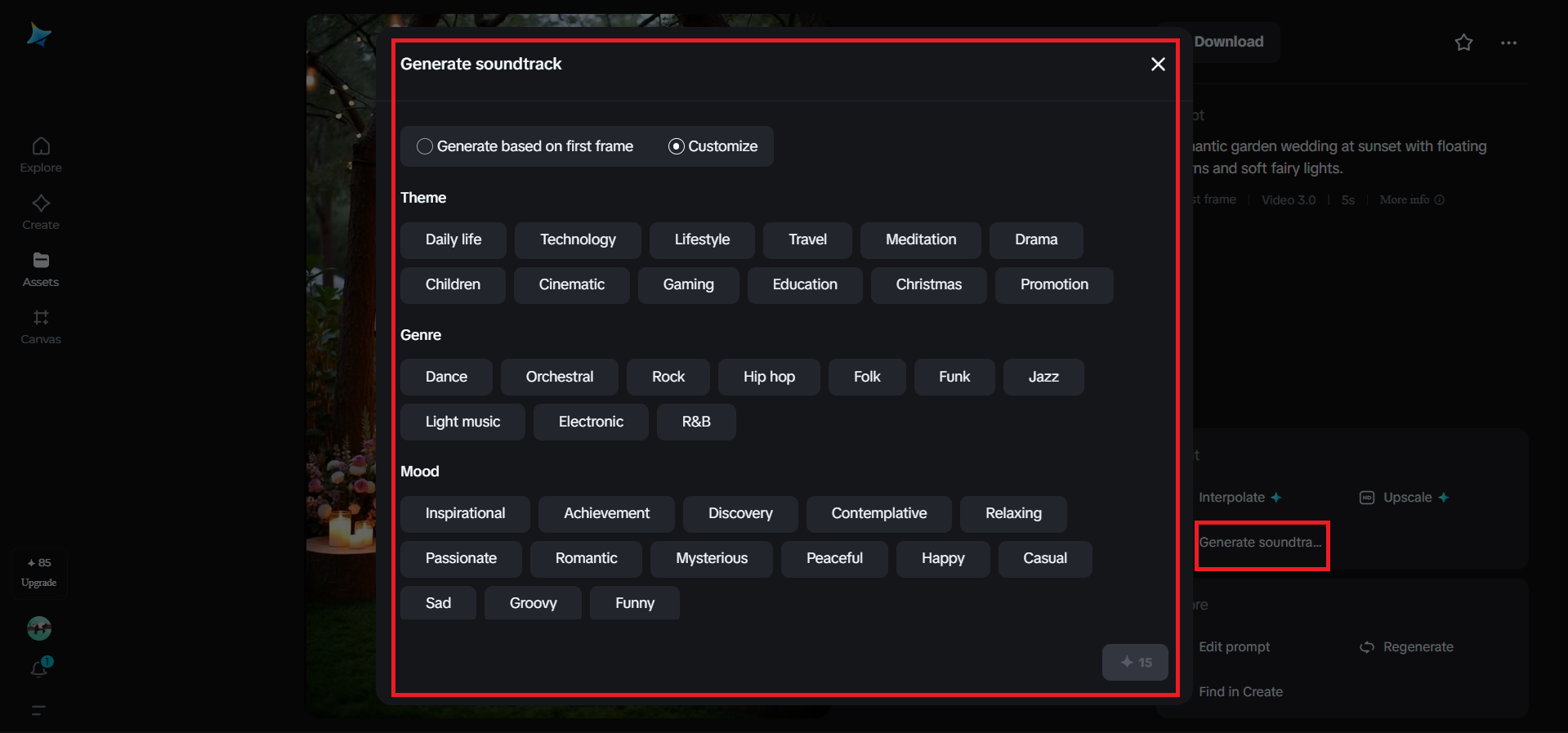
Task: Generate soundtrack for 15 credits
Action: 1135,662
